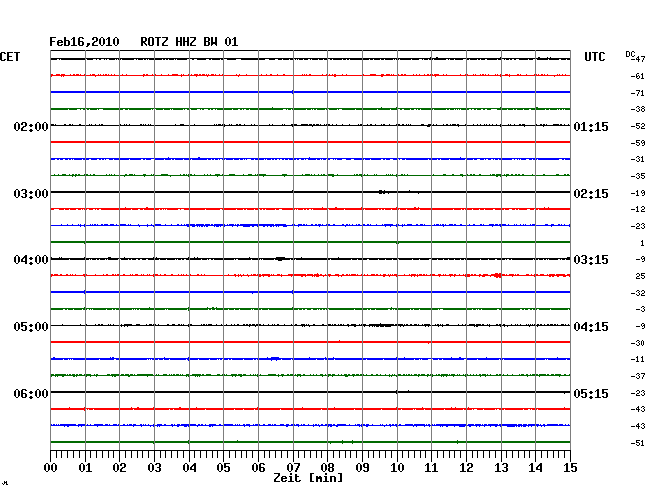This screenshot has height=494, width=650.
Task: Click the DC offset value -47
Action: click(638, 59)
